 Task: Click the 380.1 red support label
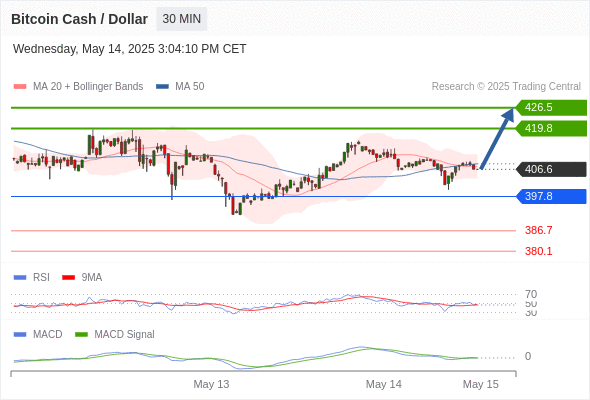coord(538,251)
